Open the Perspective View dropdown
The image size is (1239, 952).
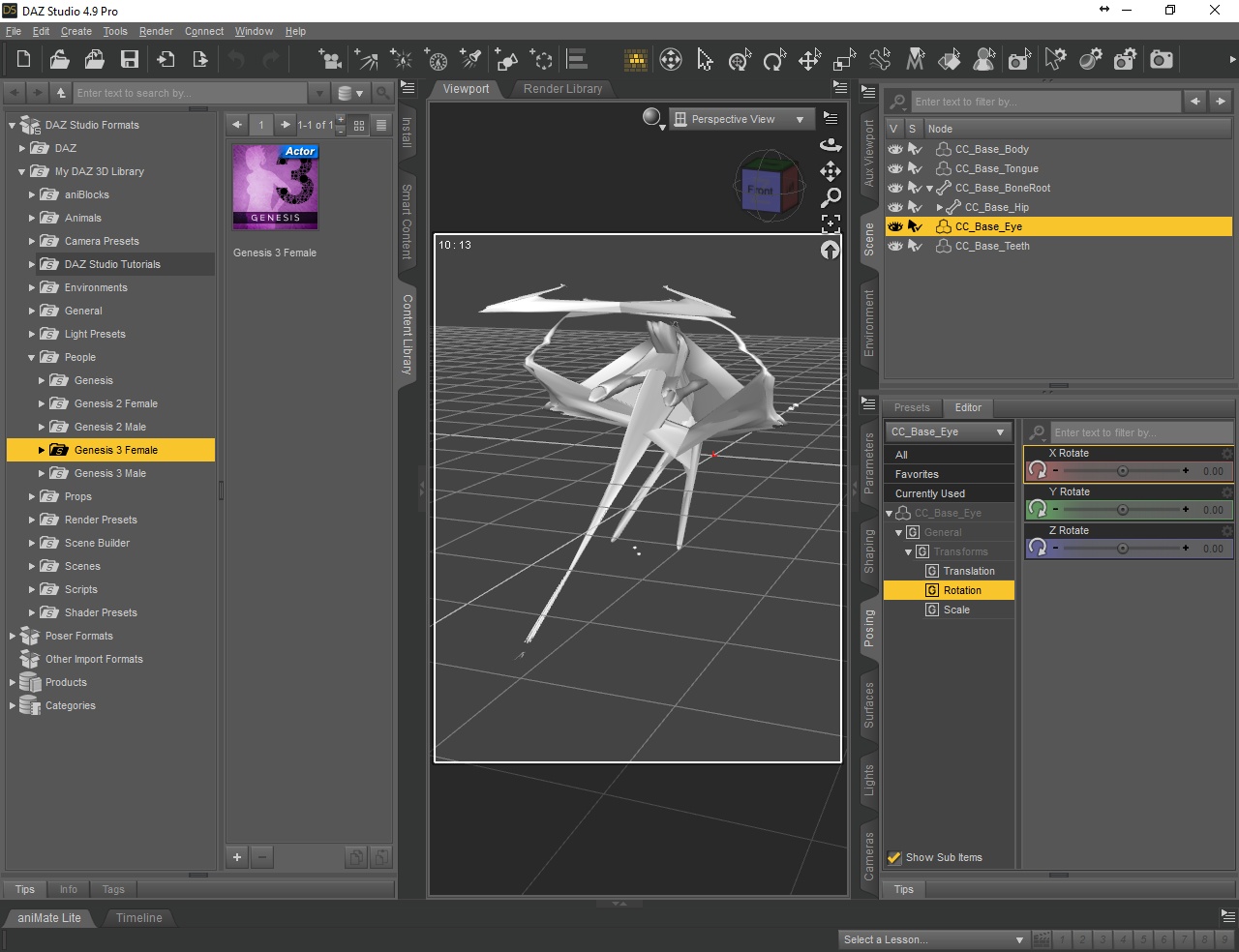click(741, 119)
